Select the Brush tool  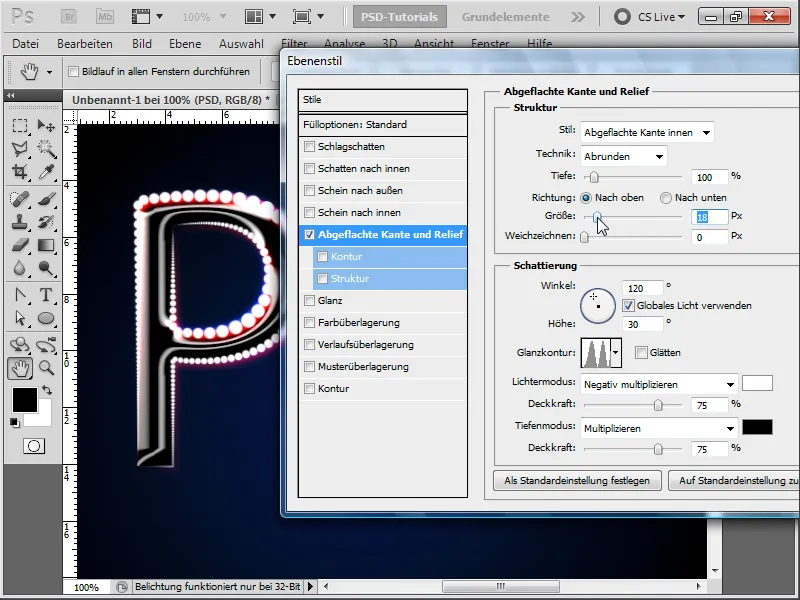tap(46, 198)
